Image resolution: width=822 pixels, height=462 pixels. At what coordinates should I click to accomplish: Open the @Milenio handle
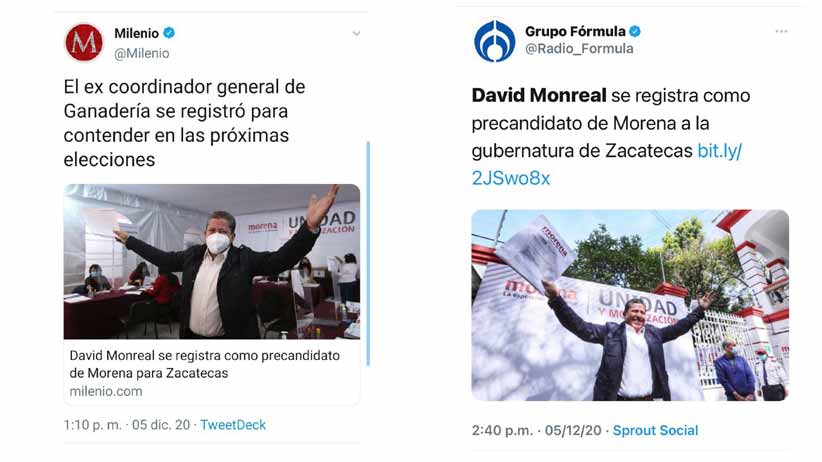pyautogui.click(x=142, y=53)
